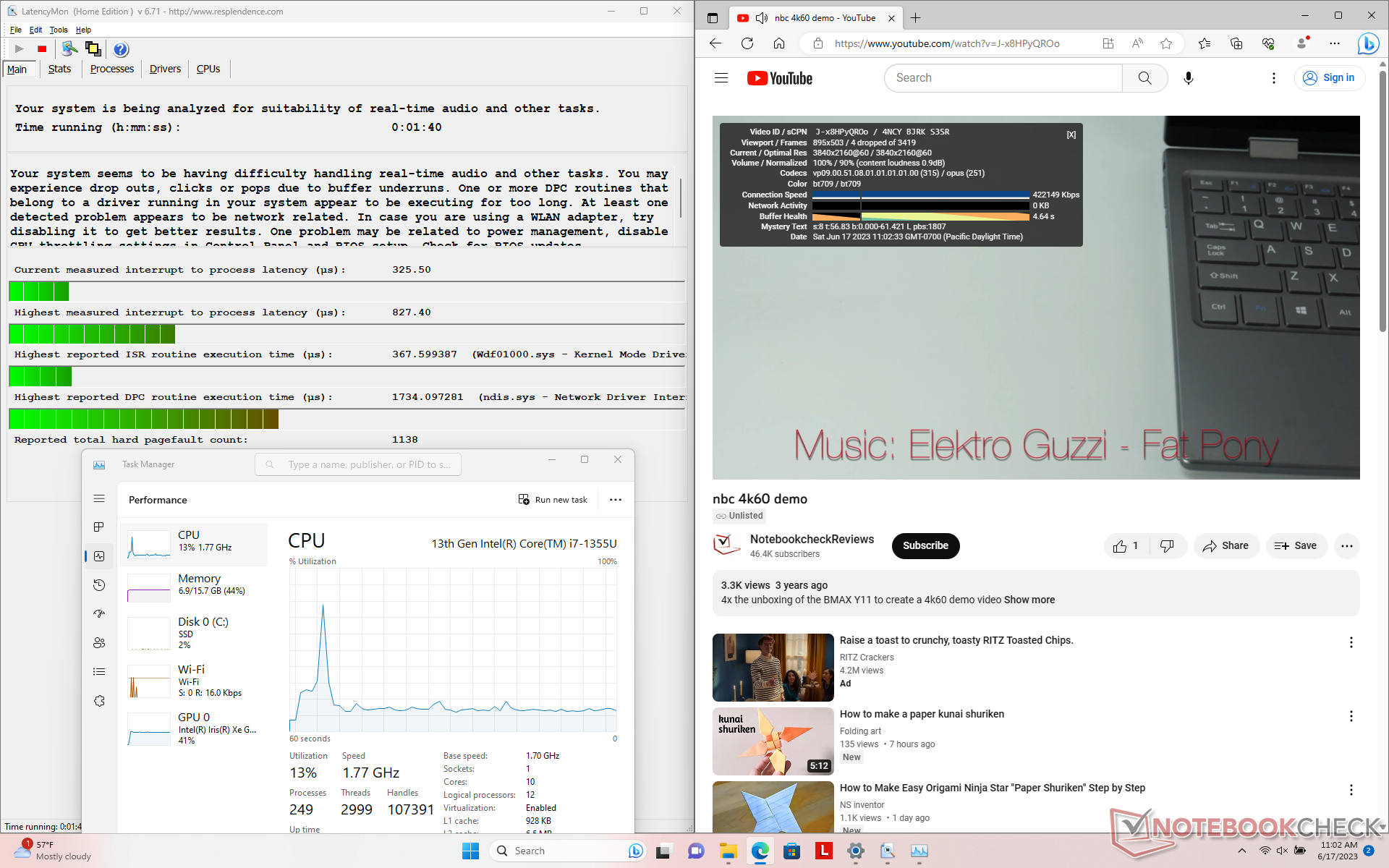Open Task Manager Services sidebar icon
This screenshot has height=868, width=1389.
pos(99,701)
